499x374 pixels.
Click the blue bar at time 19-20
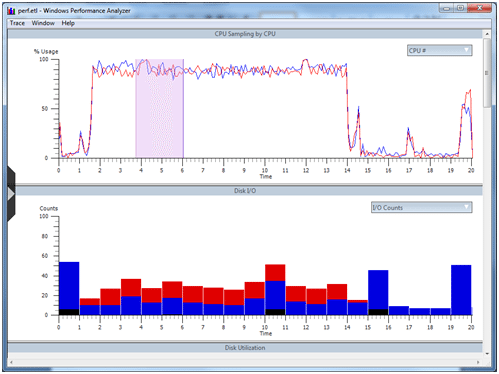tap(461, 290)
